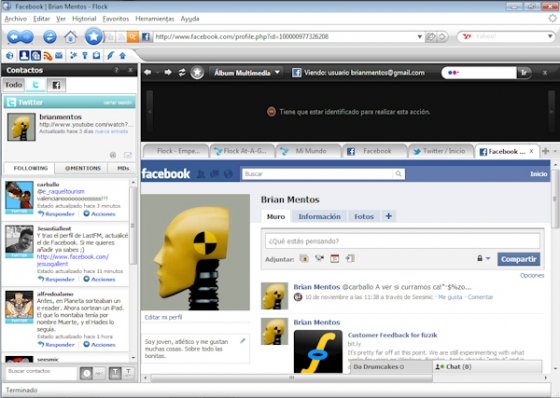Open the Archivo menu

15,19
